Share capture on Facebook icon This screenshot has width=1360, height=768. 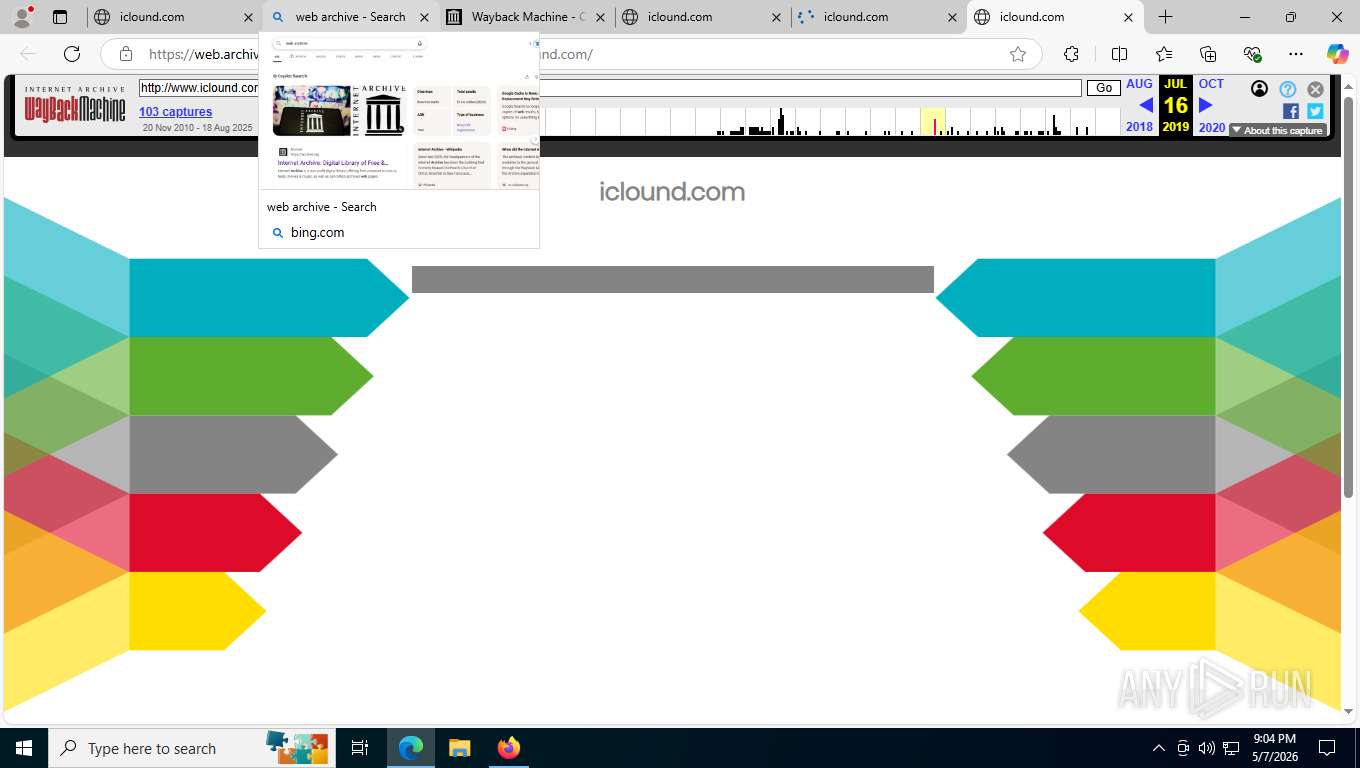point(1291,111)
